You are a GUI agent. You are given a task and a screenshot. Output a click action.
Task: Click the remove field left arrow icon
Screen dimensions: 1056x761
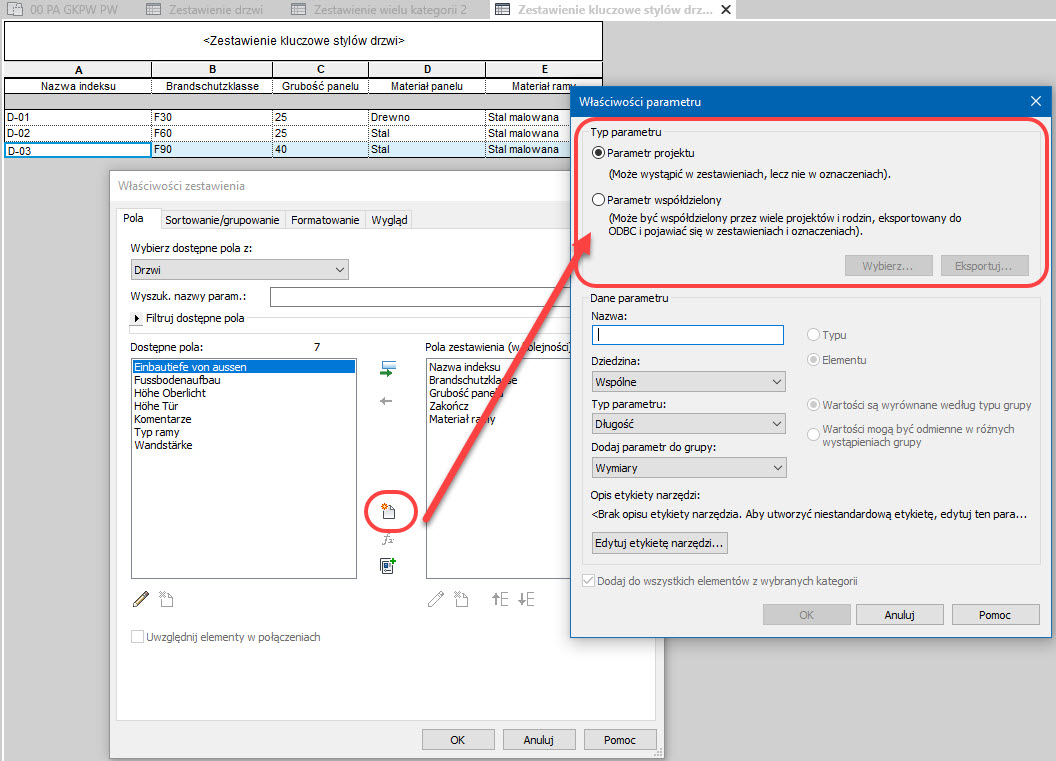(388, 401)
